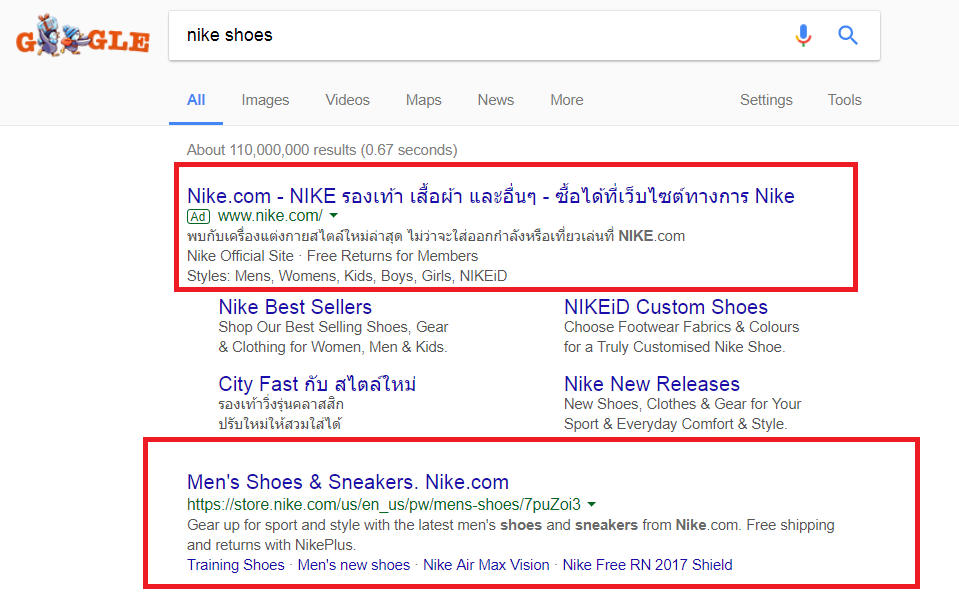Open the Nike.com ad headline link

coord(490,195)
